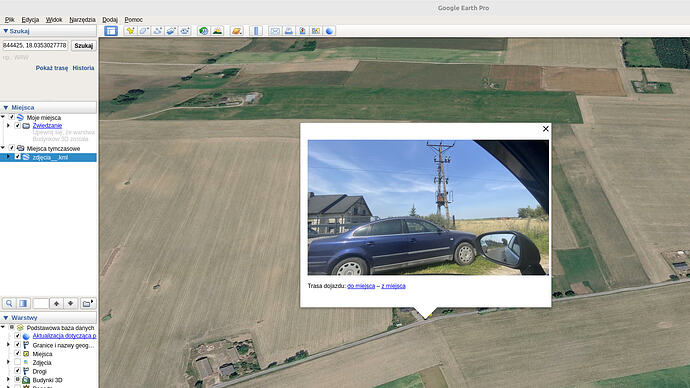Open the Narzędzia menu
Image resolution: width=690 pixels, height=388 pixels.
[x=82, y=20]
